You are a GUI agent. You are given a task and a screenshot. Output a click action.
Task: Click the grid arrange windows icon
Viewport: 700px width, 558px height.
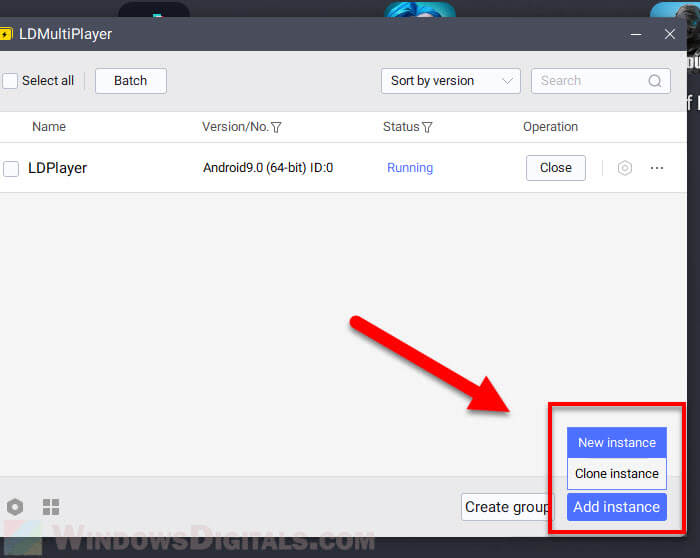[51, 507]
